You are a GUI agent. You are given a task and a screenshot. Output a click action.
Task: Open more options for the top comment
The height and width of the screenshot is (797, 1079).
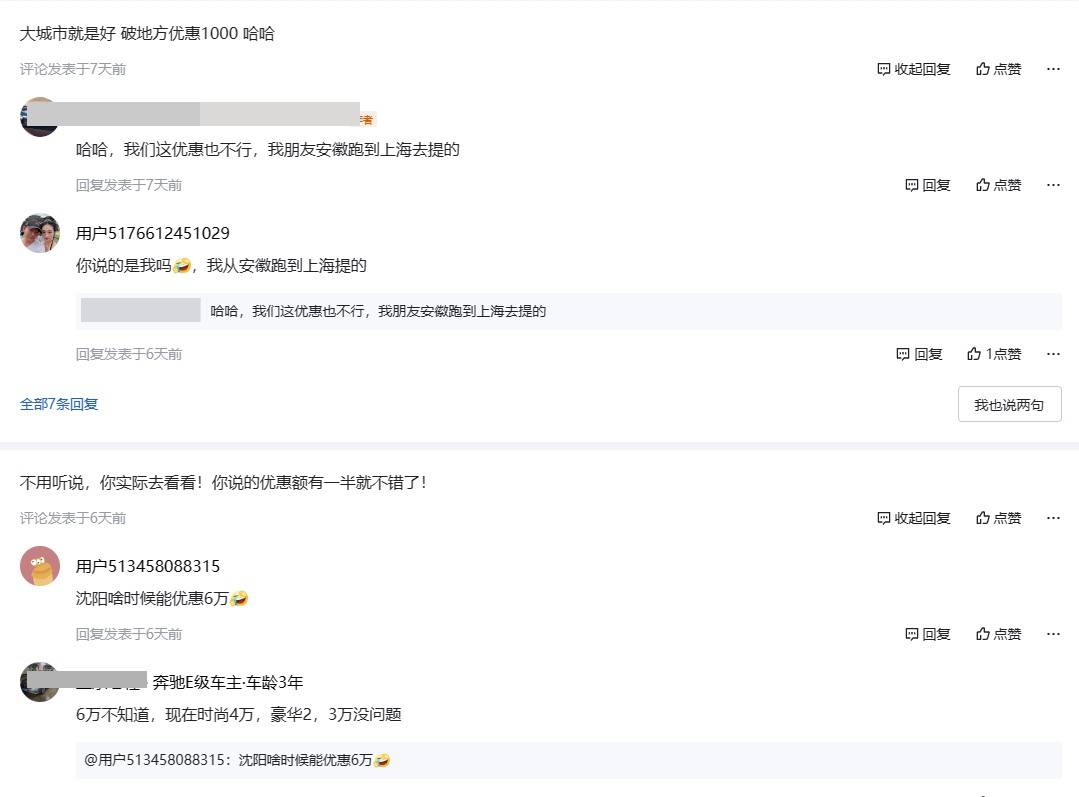click(1053, 69)
